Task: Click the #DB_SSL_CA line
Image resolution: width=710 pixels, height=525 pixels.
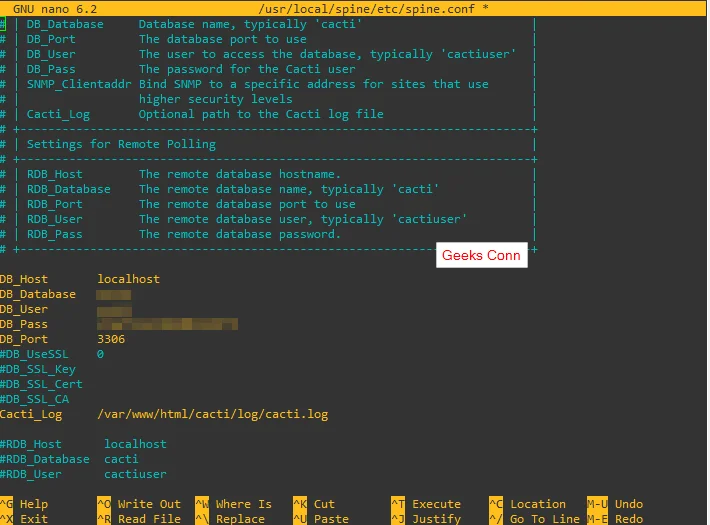Action: (34, 399)
